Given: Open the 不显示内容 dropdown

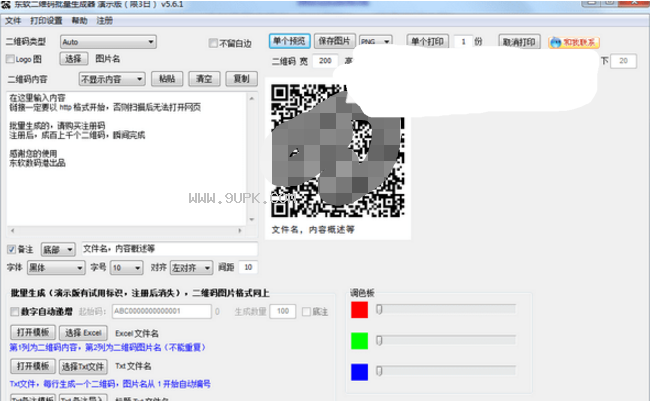Looking at the screenshot, I should [112, 79].
